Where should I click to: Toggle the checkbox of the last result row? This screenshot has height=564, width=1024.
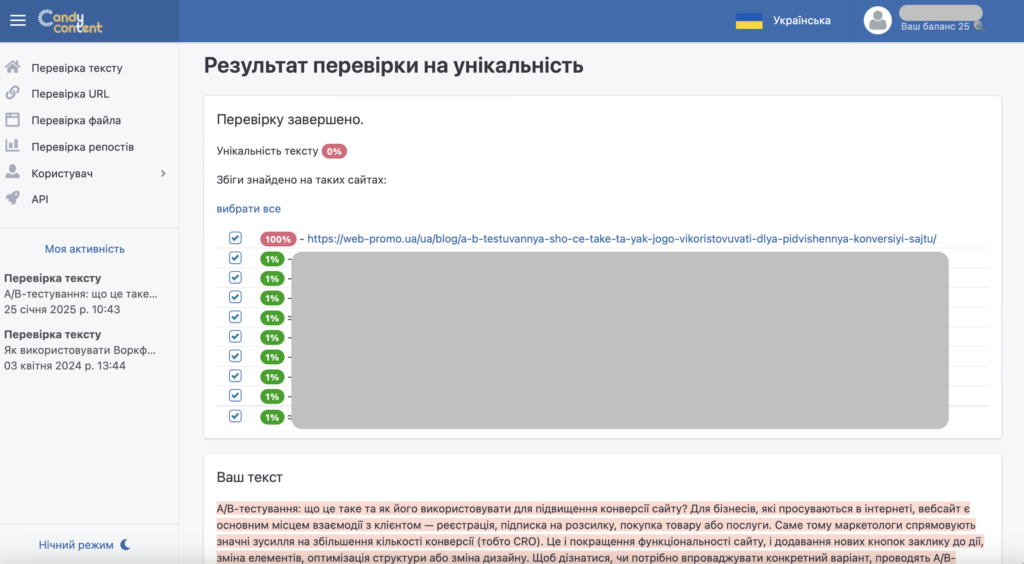click(x=235, y=416)
